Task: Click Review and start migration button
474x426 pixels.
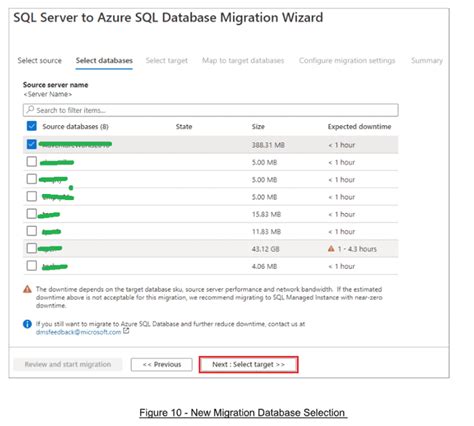Action: click(x=68, y=364)
